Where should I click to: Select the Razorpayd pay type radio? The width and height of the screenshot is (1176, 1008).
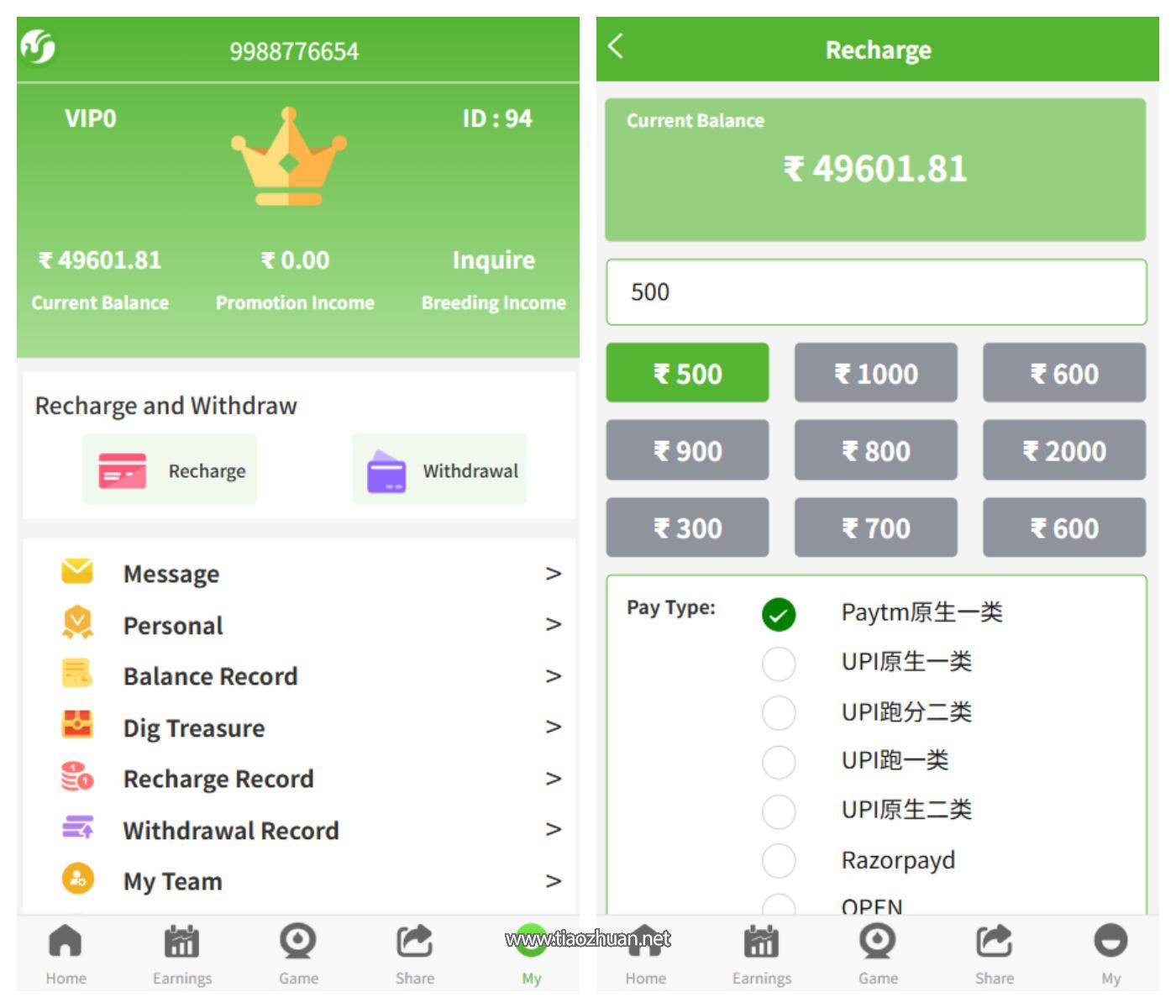coord(779,860)
